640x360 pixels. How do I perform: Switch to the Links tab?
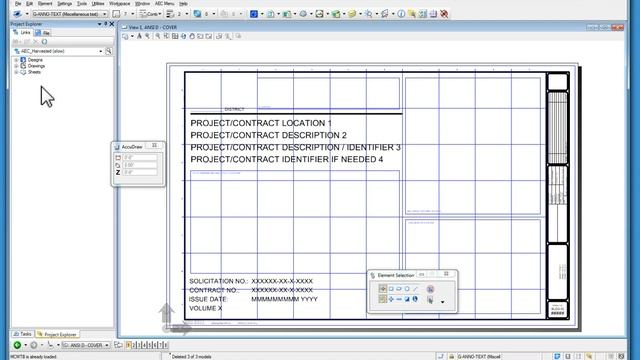tap(22, 32)
